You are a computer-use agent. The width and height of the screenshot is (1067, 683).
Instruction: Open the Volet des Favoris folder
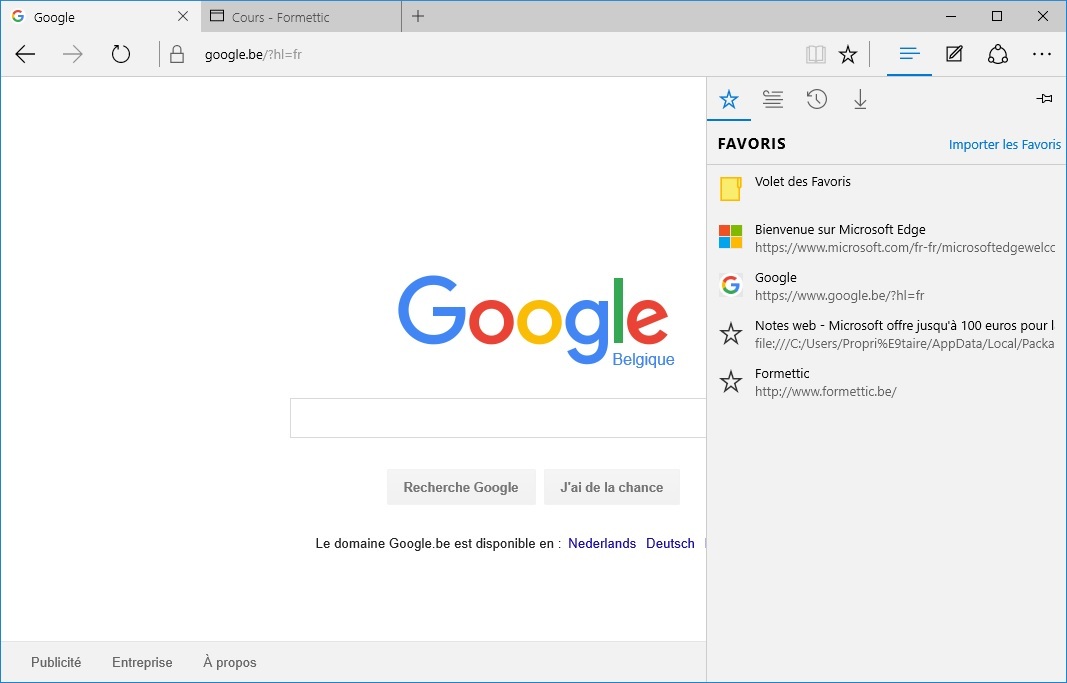pyautogui.click(x=886, y=188)
